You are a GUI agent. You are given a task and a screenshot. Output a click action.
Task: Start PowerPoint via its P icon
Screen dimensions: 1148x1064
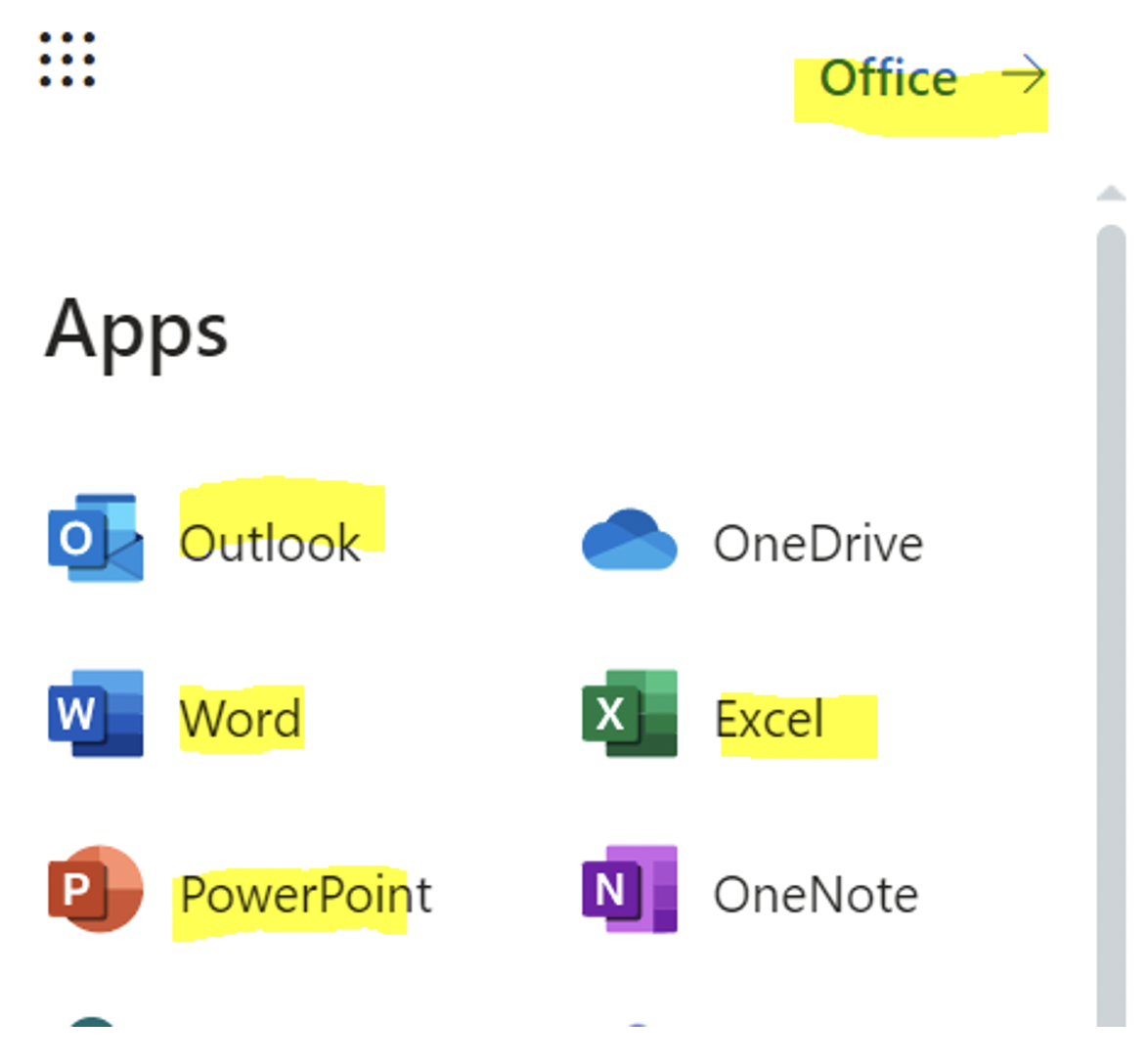click(95, 890)
